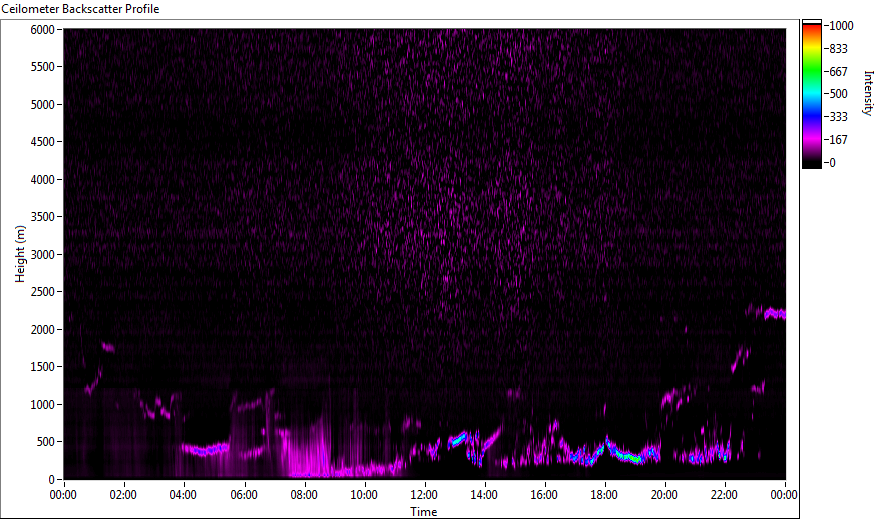
Task: Click the 14:00 time axis label
Action: pyautogui.click(x=484, y=495)
